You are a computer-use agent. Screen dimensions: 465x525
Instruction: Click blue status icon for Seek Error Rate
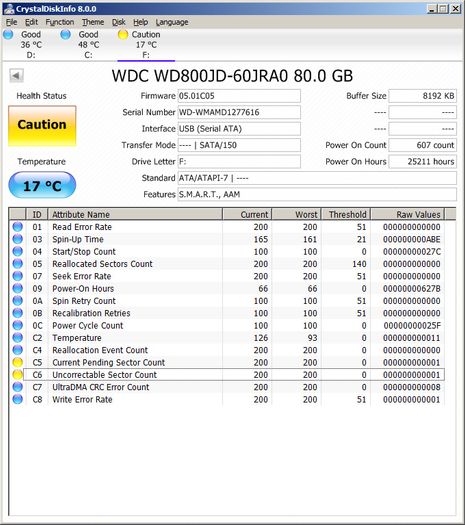(x=17, y=276)
